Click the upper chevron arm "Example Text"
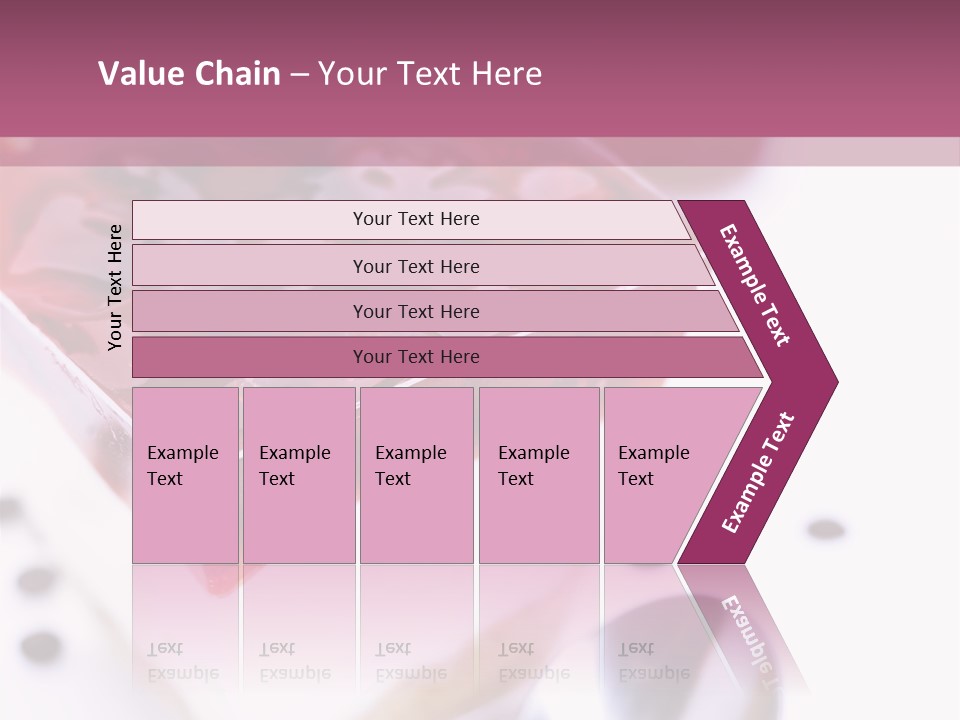Viewport: 960px width, 720px height. (x=757, y=287)
